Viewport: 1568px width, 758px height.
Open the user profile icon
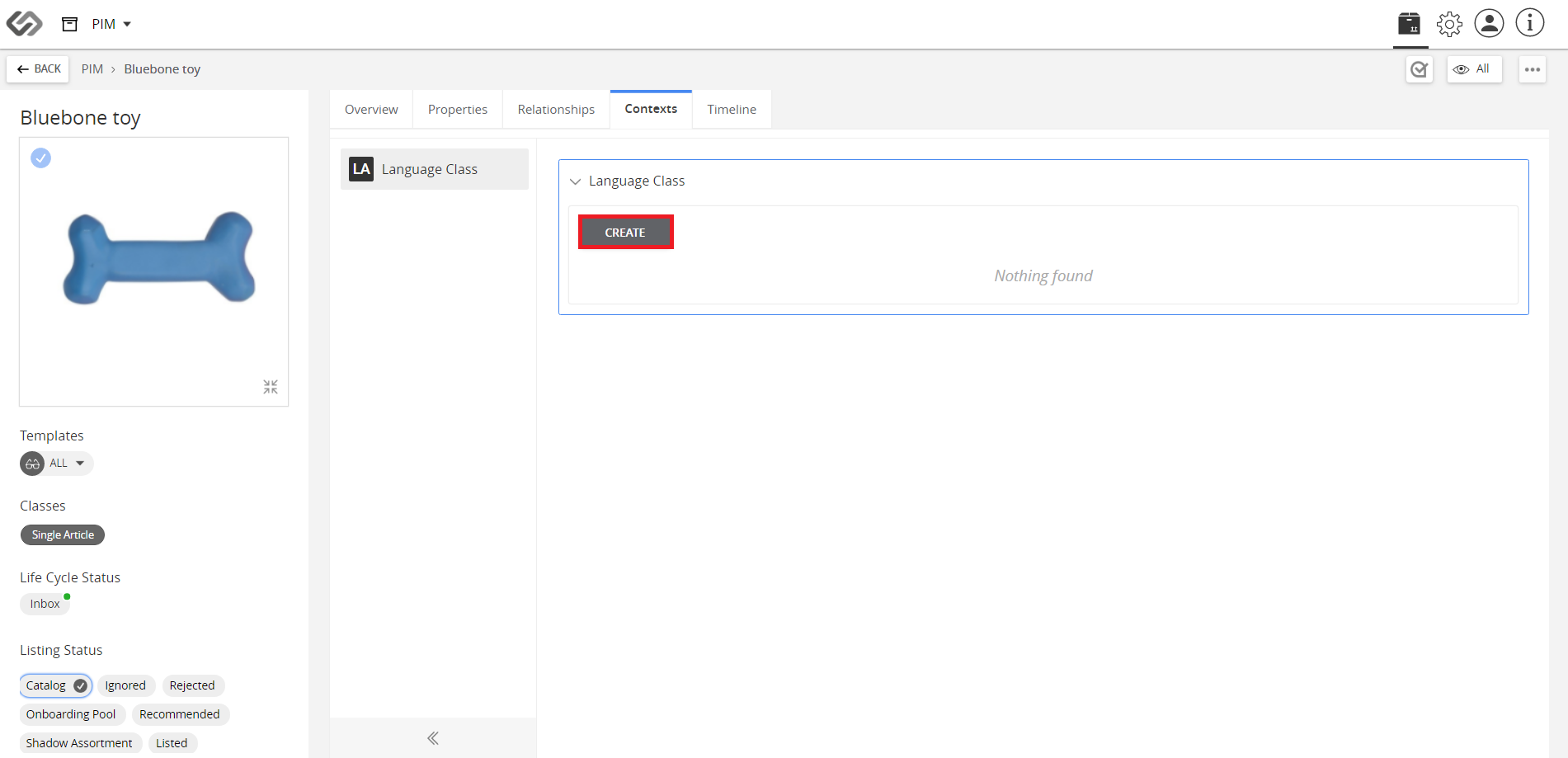point(1490,23)
